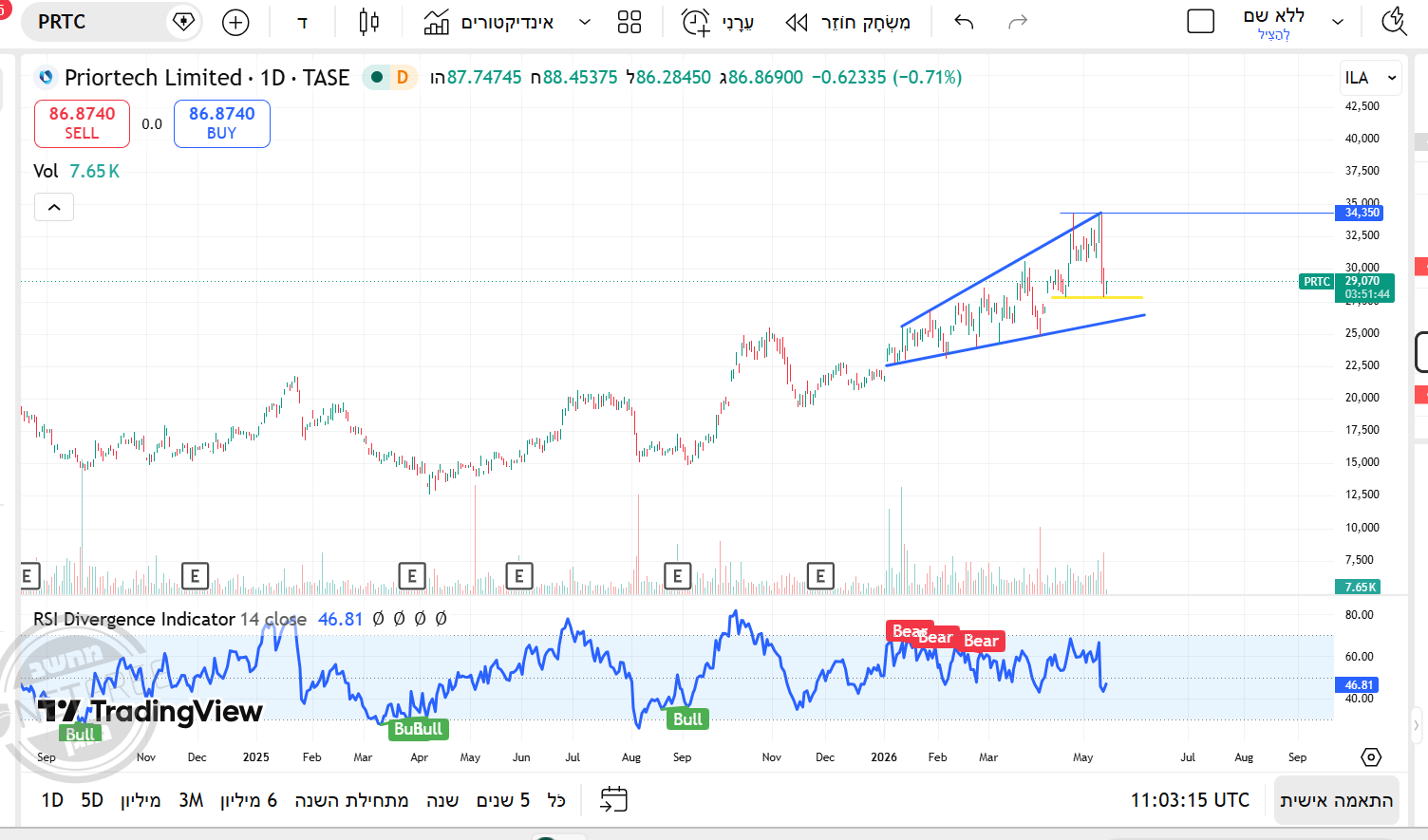This screenshot has height=840, width=1428.
Task: Open dropdown arrow beside layout name
Action: click(1338, 22)
